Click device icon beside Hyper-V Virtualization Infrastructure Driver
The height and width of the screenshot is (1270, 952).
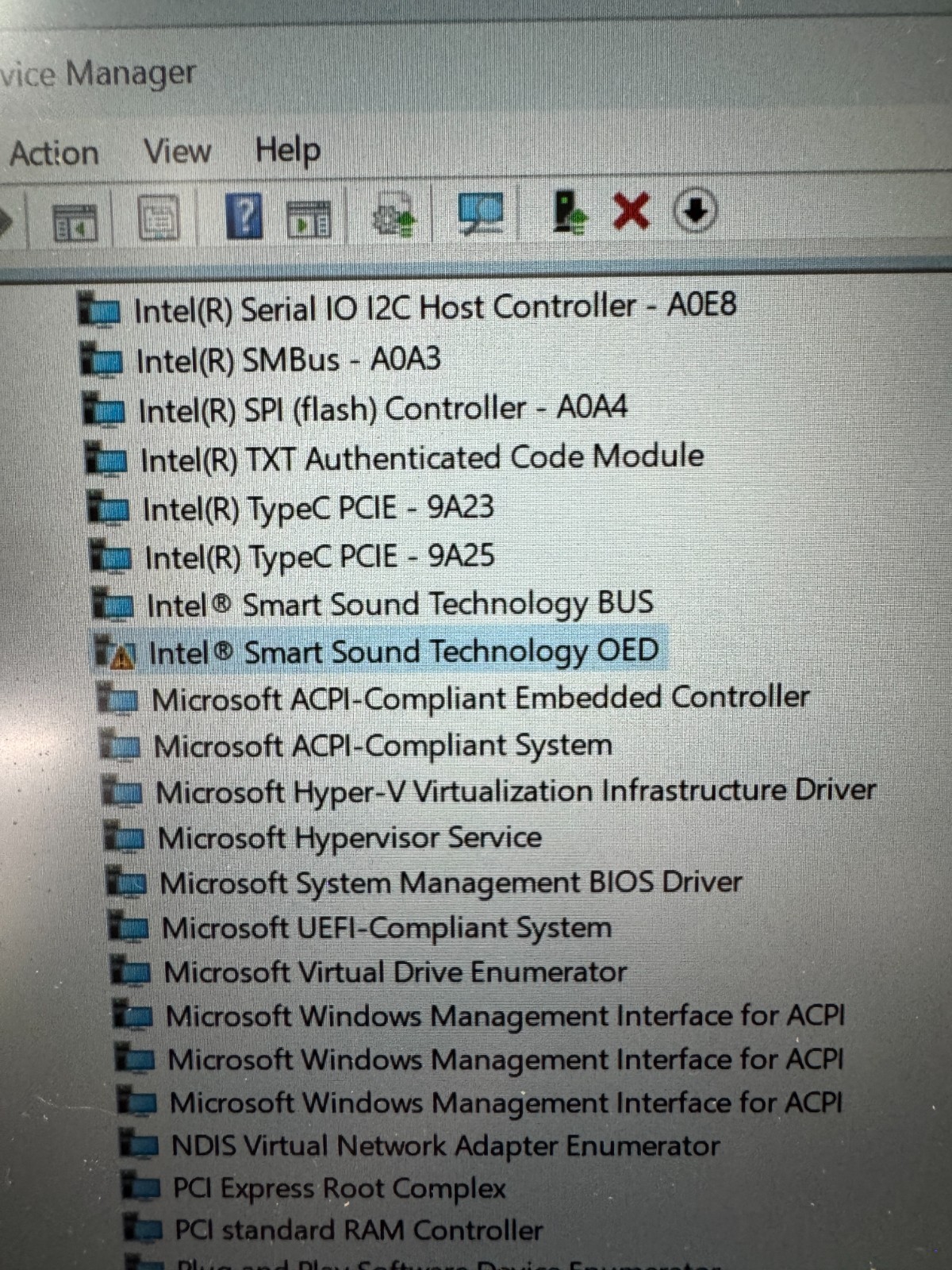pos(123,792)
